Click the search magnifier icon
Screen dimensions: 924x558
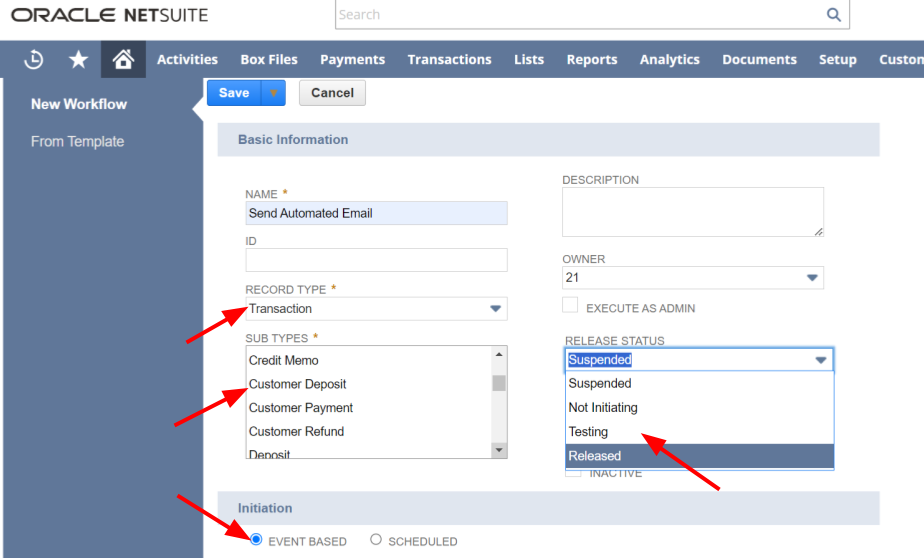[x=833, y=15]
